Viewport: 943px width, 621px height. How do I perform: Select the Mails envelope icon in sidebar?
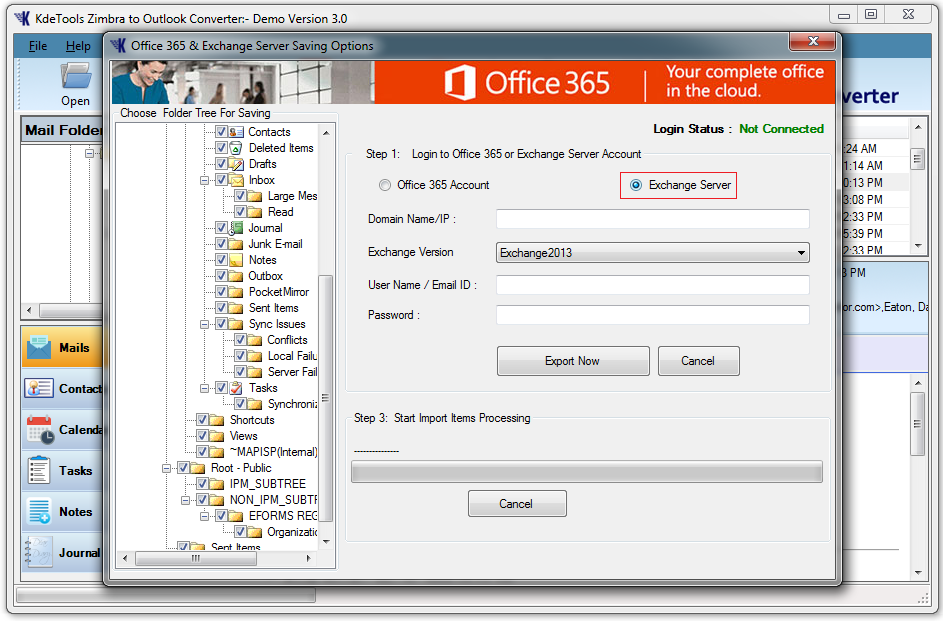(x=39, y=348)
